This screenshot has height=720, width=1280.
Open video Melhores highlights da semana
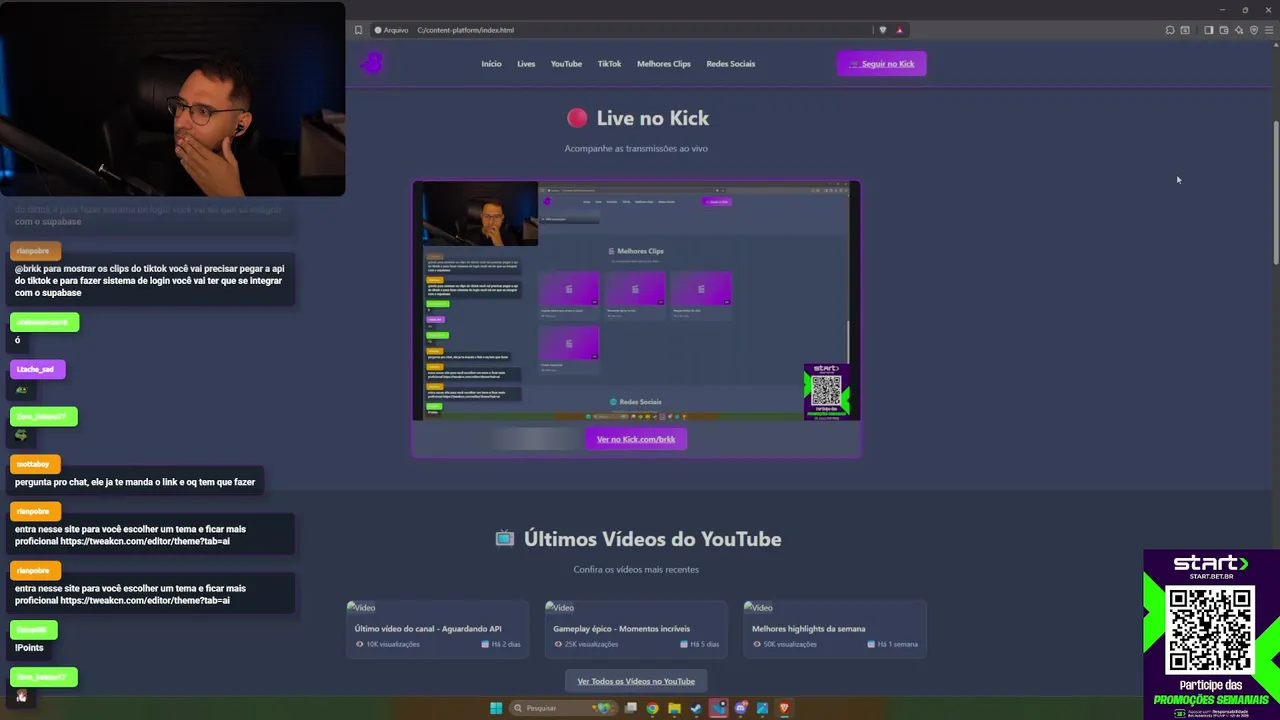(x=835, y=629)
